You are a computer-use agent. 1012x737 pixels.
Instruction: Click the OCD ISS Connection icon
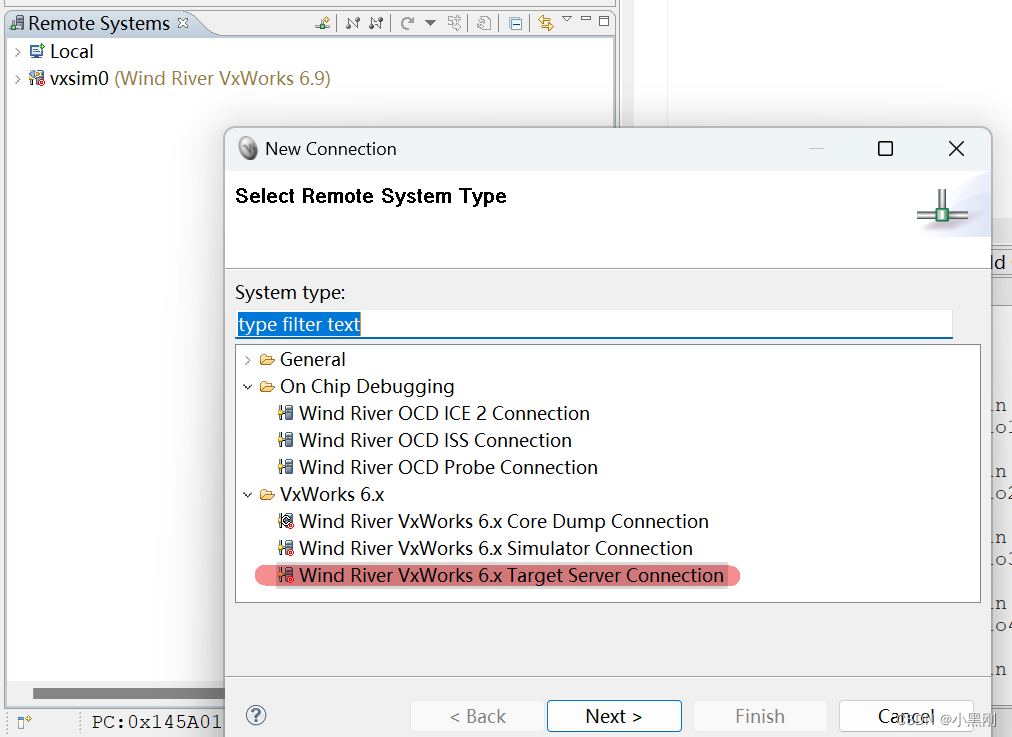[286, 440]
